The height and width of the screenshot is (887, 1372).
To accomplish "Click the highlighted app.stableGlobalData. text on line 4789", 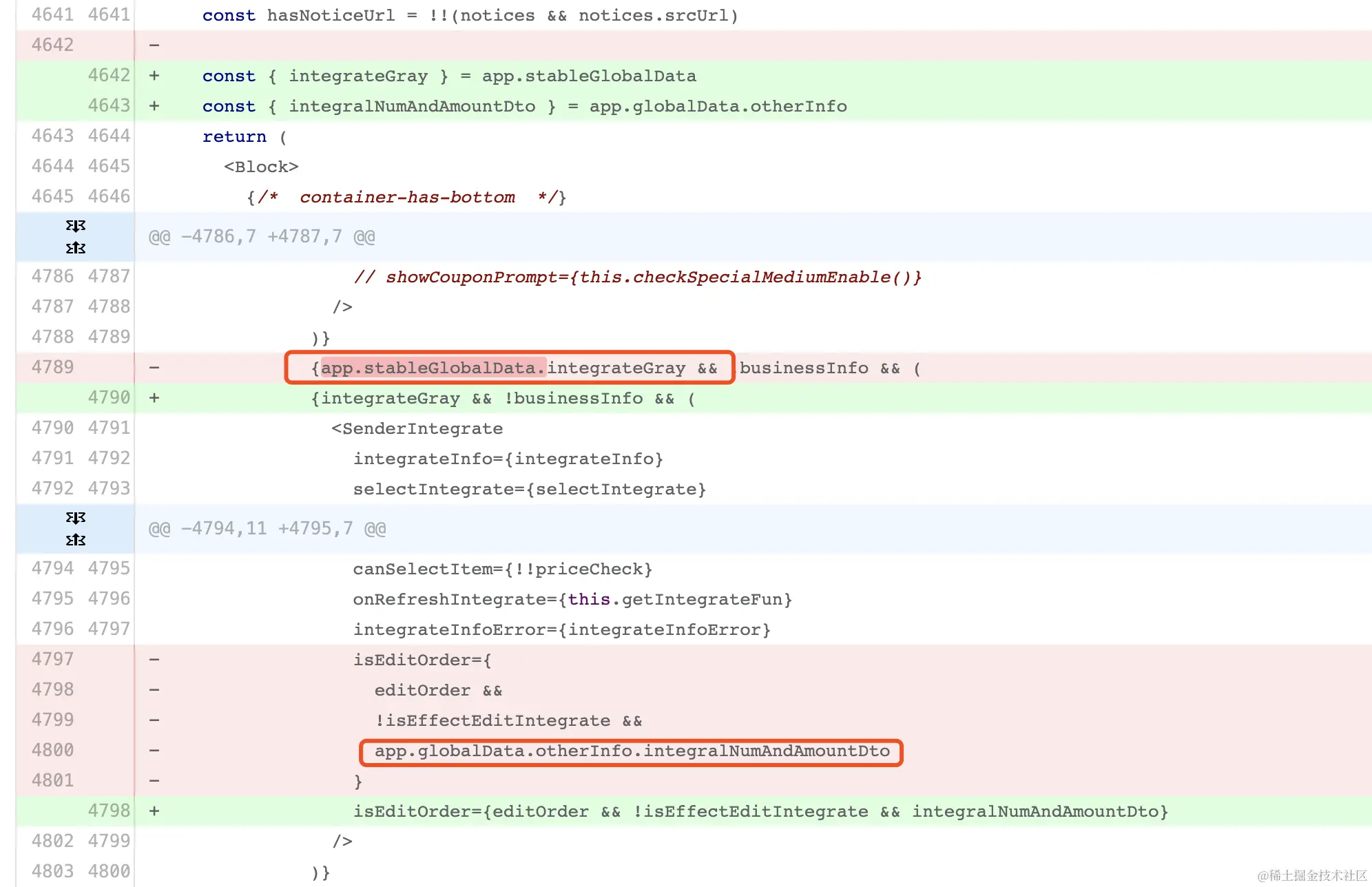I will 434,368.
